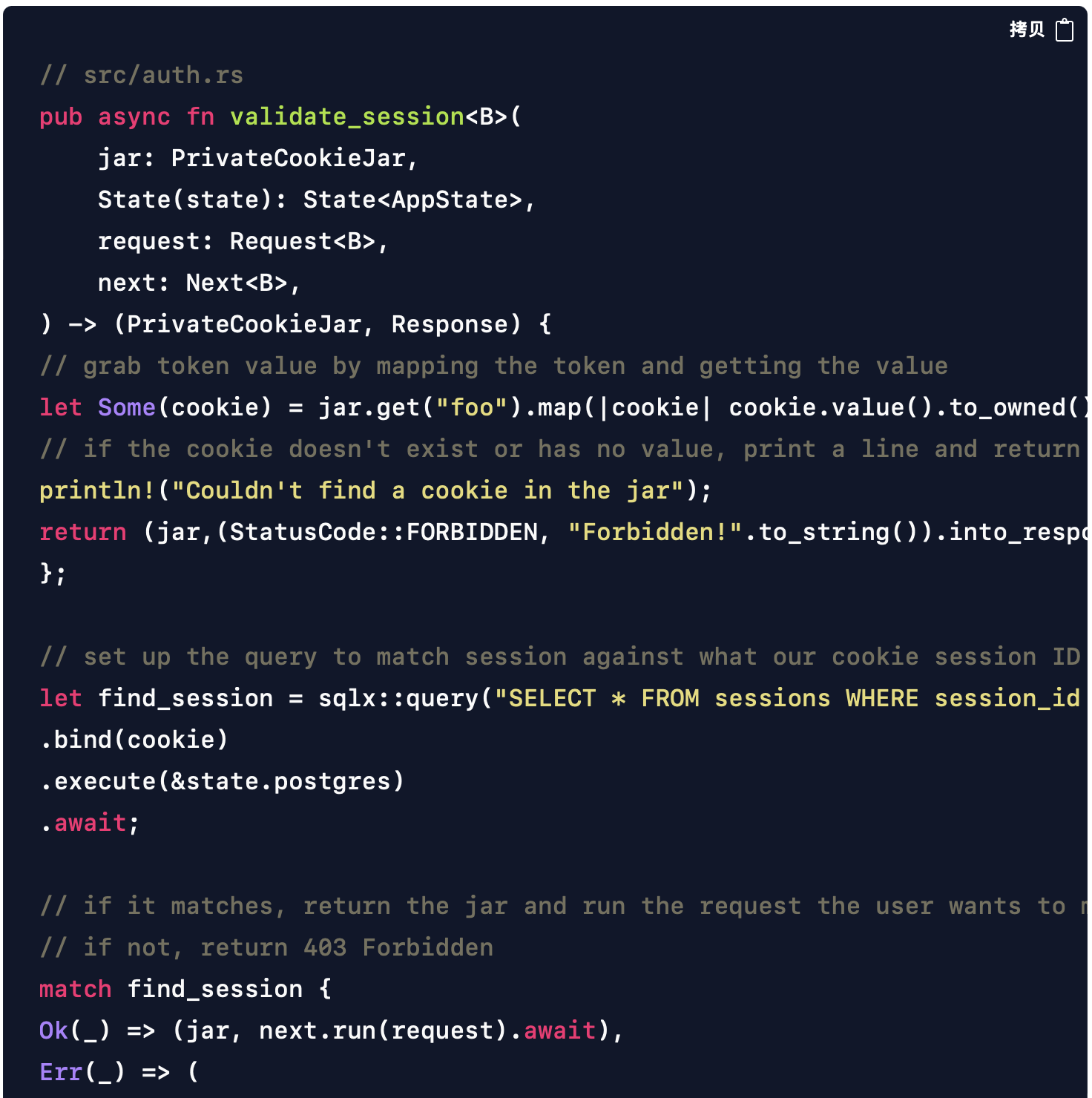This screenshot has height=1098, width=1092.
Task: Click StatusCode::FORBIDDEN in return line
Action: (384, 532)
